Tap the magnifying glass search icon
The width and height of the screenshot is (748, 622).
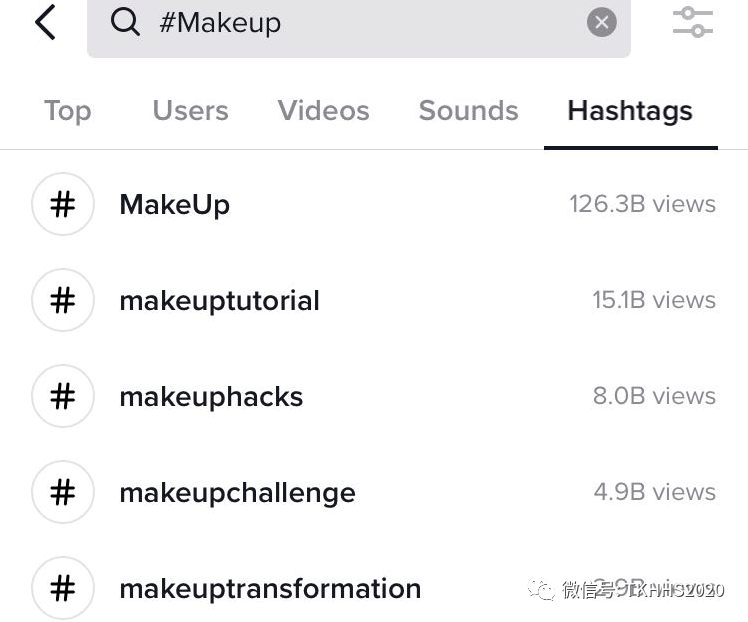(x=126, y=22)
